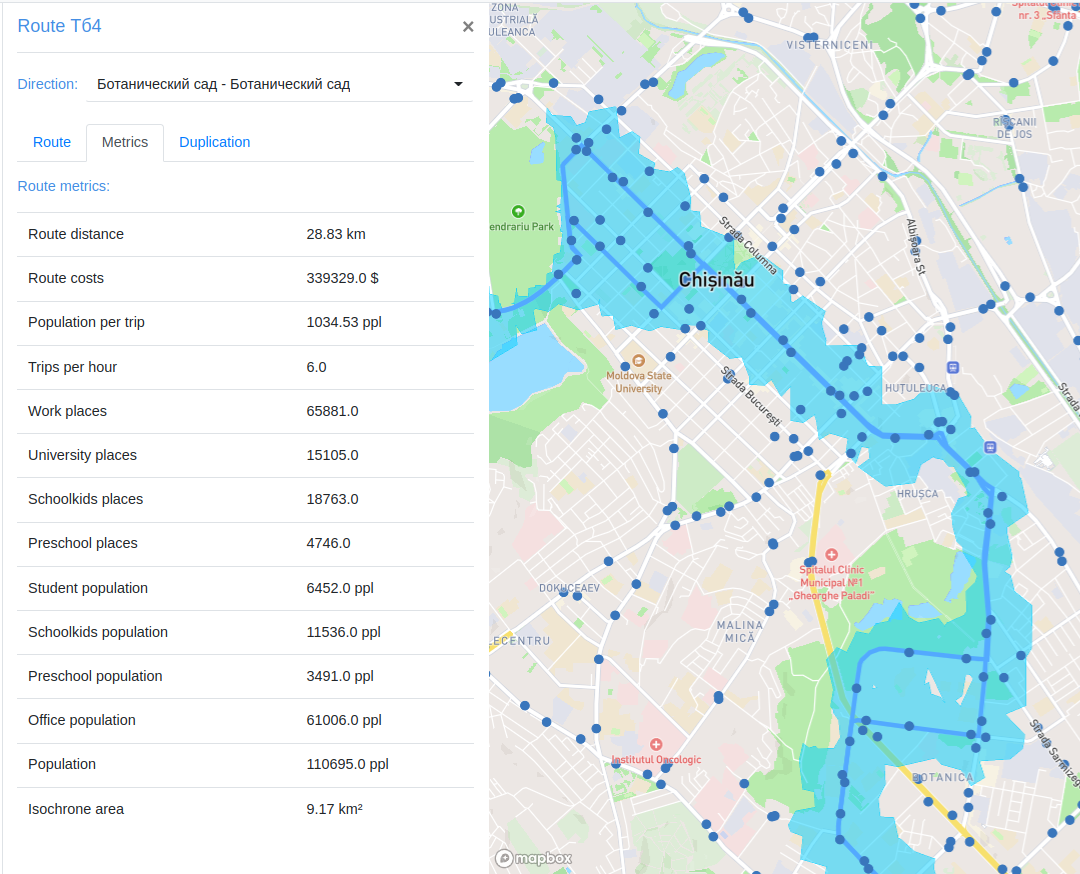1080x874 pixels.
Task: Select the 'Student population' label
Action: pos(87,588)
